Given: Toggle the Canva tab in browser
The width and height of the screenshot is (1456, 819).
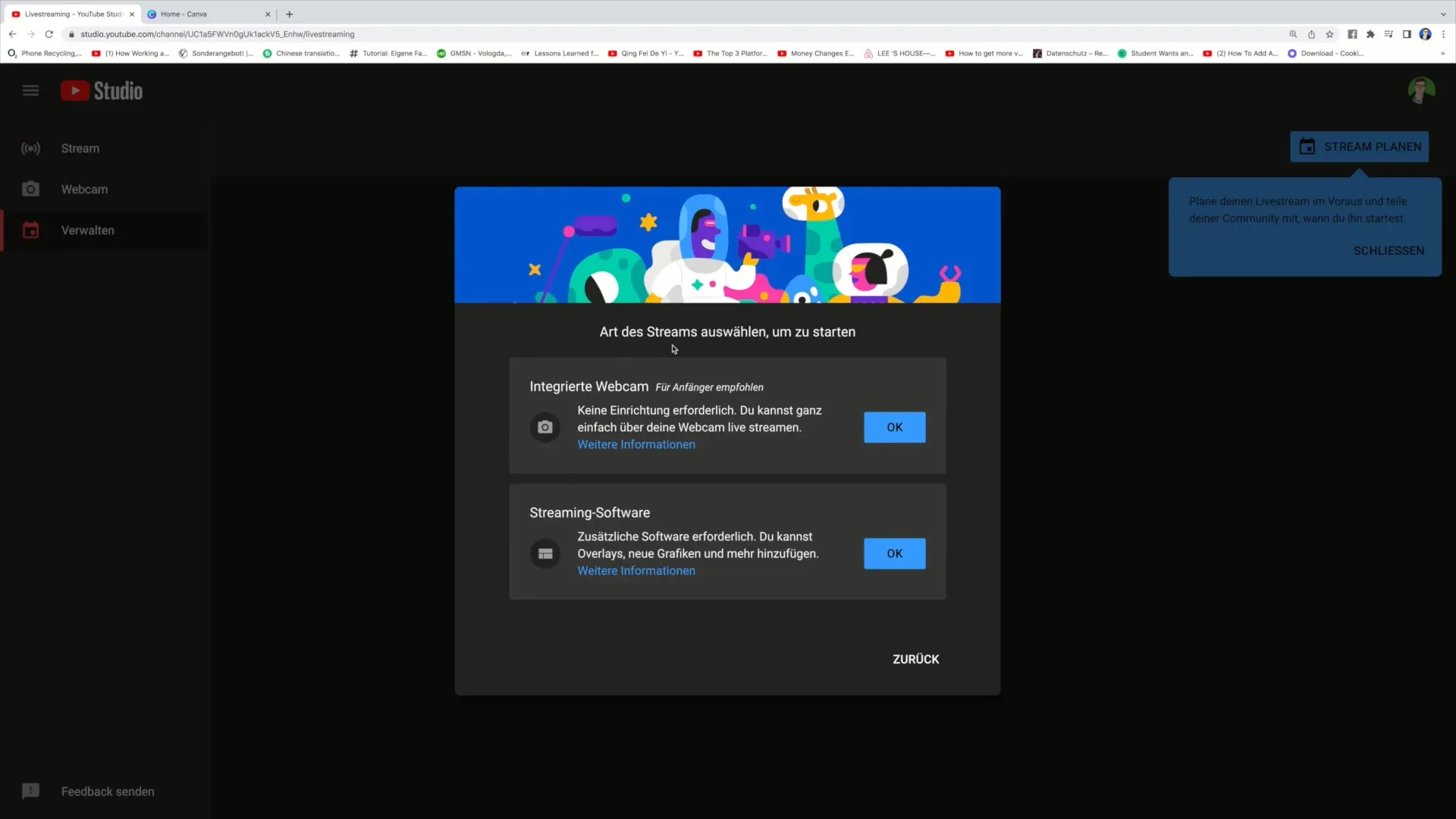Looking at the screenshot, I should (x=206, y=14).
